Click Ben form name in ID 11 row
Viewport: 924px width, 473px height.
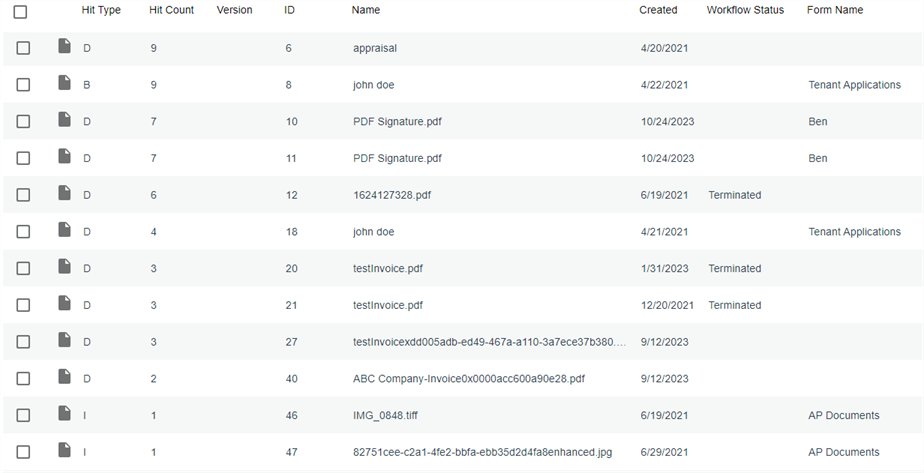[818, 158]
